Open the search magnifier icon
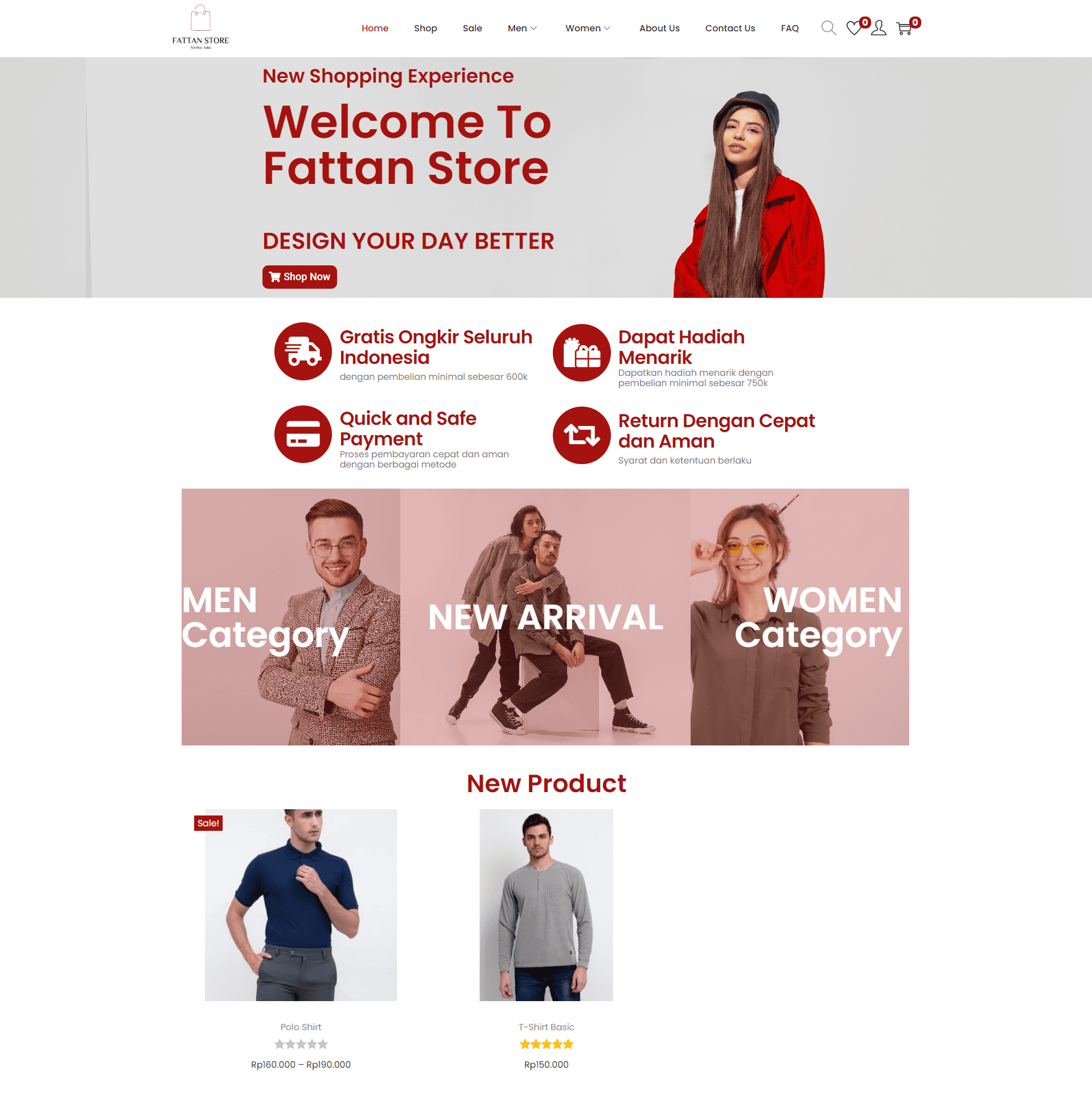 point(828,28)
